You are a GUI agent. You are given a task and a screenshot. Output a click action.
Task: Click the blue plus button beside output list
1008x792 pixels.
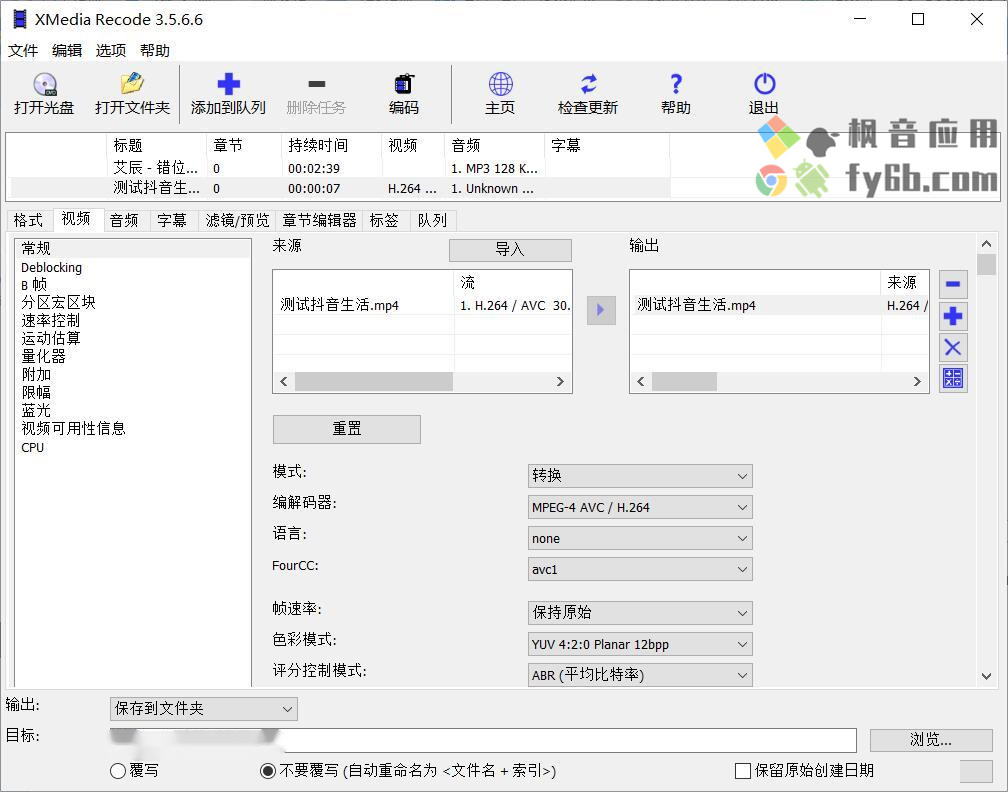953,316
